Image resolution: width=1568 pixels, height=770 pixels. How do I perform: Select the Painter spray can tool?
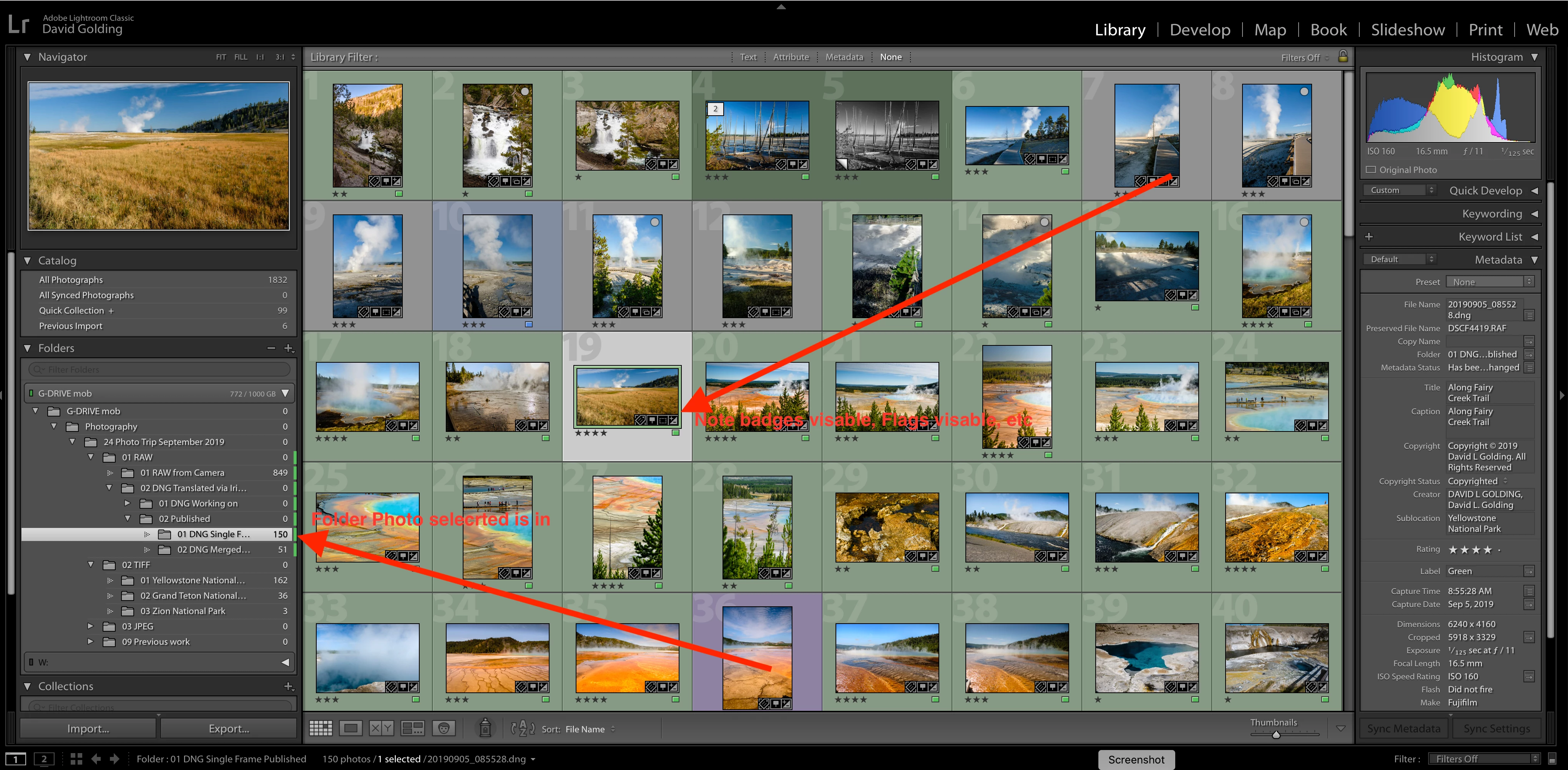[485, 727]
